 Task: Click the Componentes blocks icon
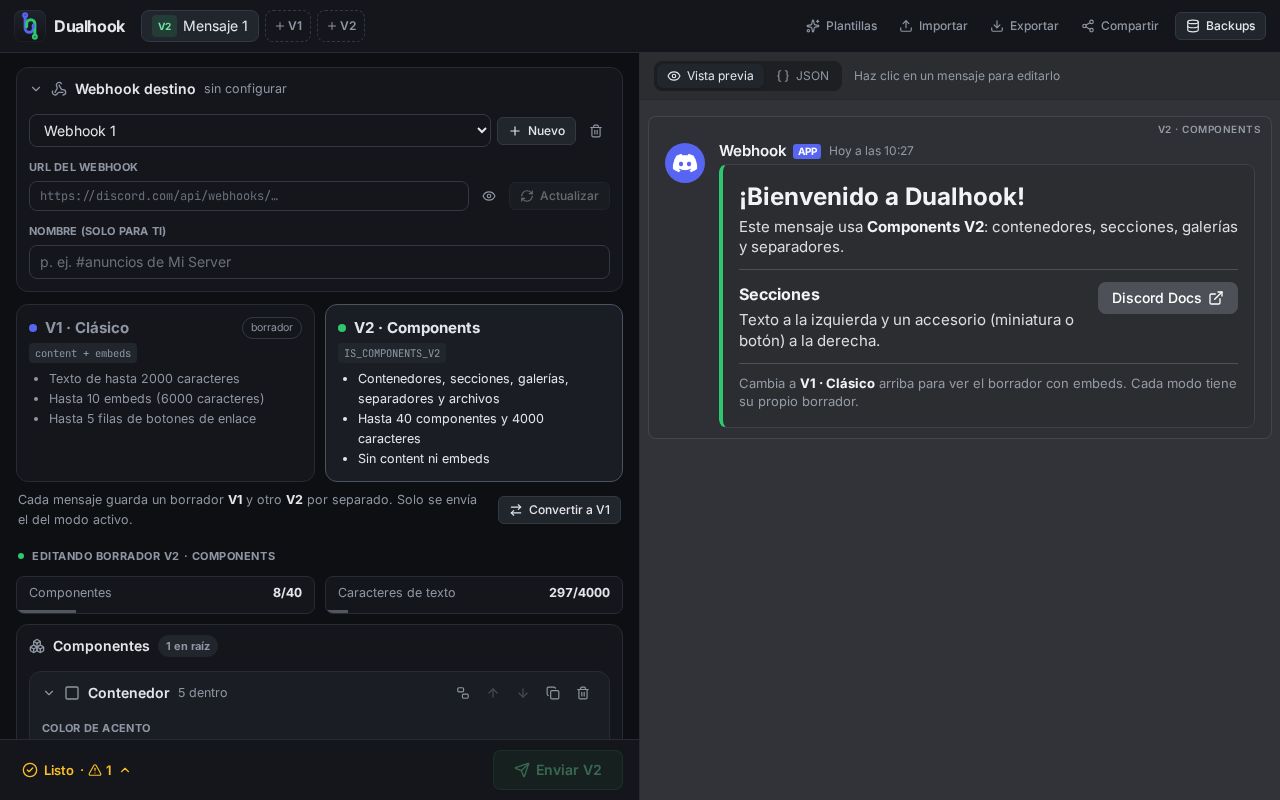coord(37,646)
